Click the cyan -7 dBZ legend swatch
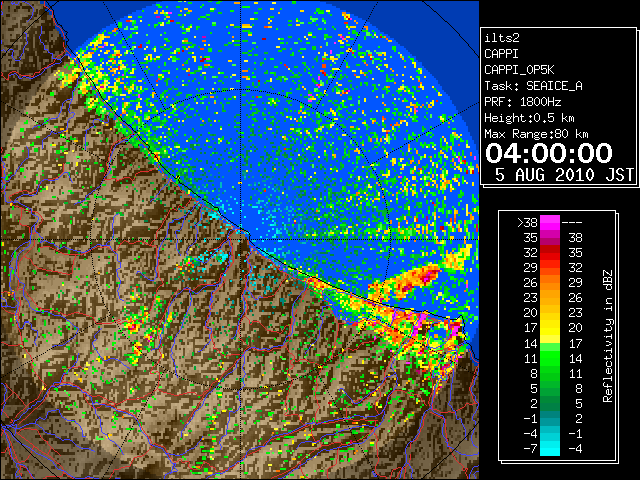Viewport: 640px width, 480px height. [x=550, y=448]
